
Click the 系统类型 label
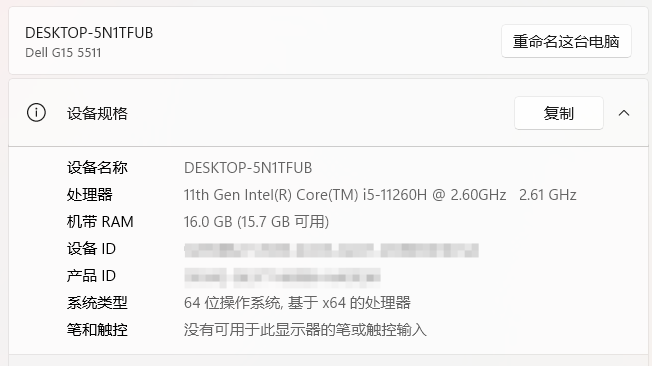pyautogui.click(x=97, y=303)
